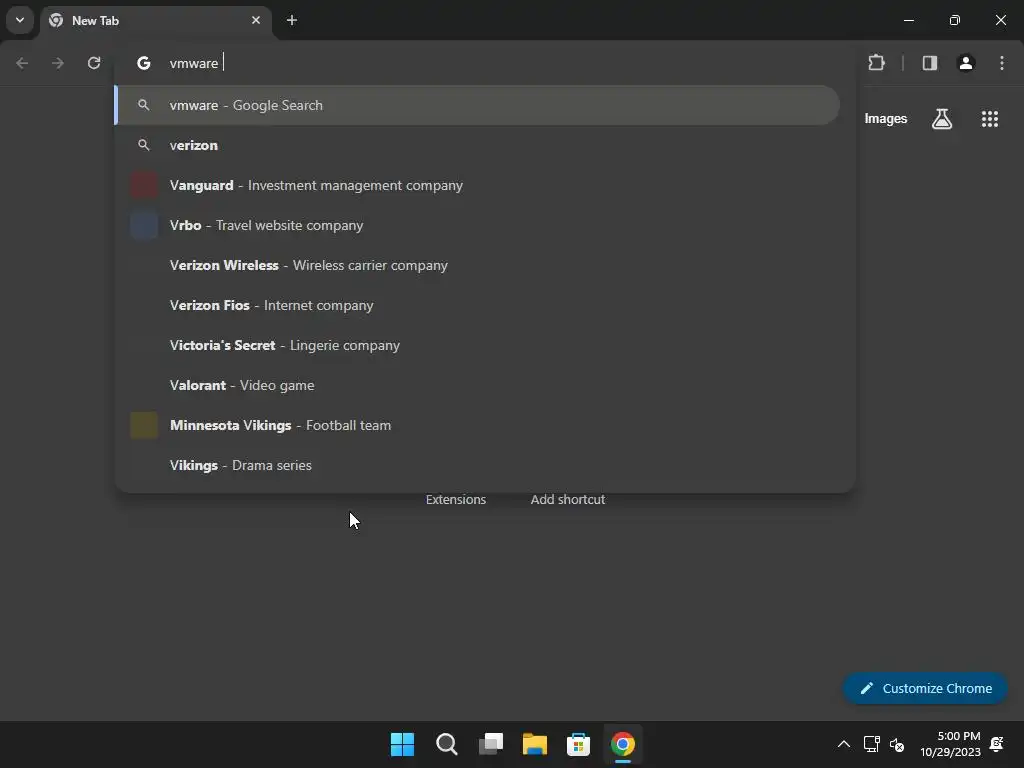The image size is (1024, 768).
Task: Open Task View on the taskbar
Action: coord(490,744)
